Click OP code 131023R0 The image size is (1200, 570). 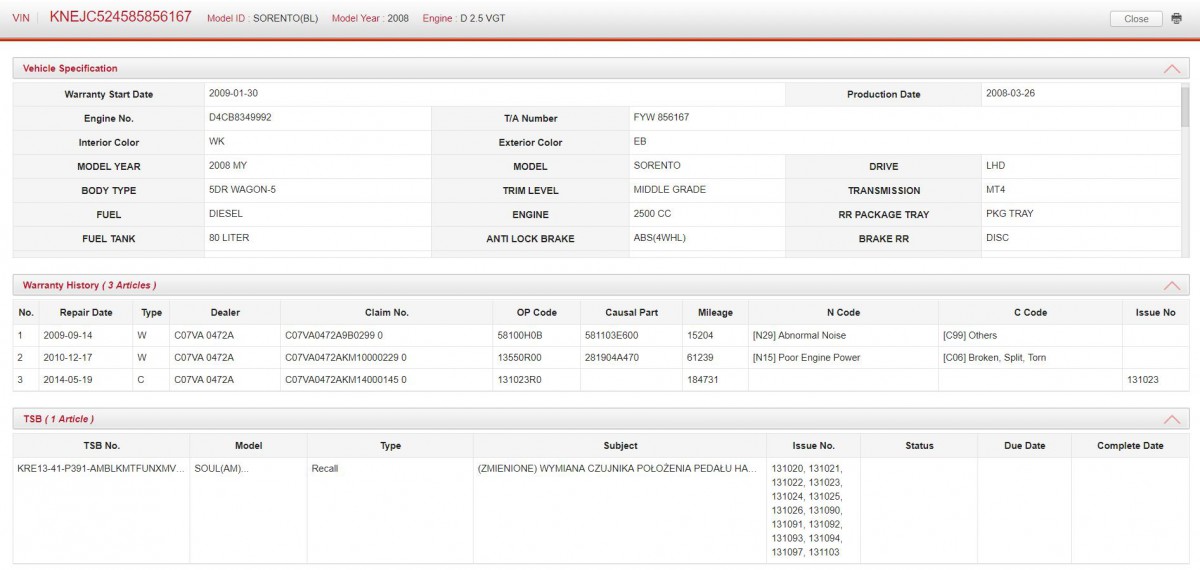(x=519, y=380)
